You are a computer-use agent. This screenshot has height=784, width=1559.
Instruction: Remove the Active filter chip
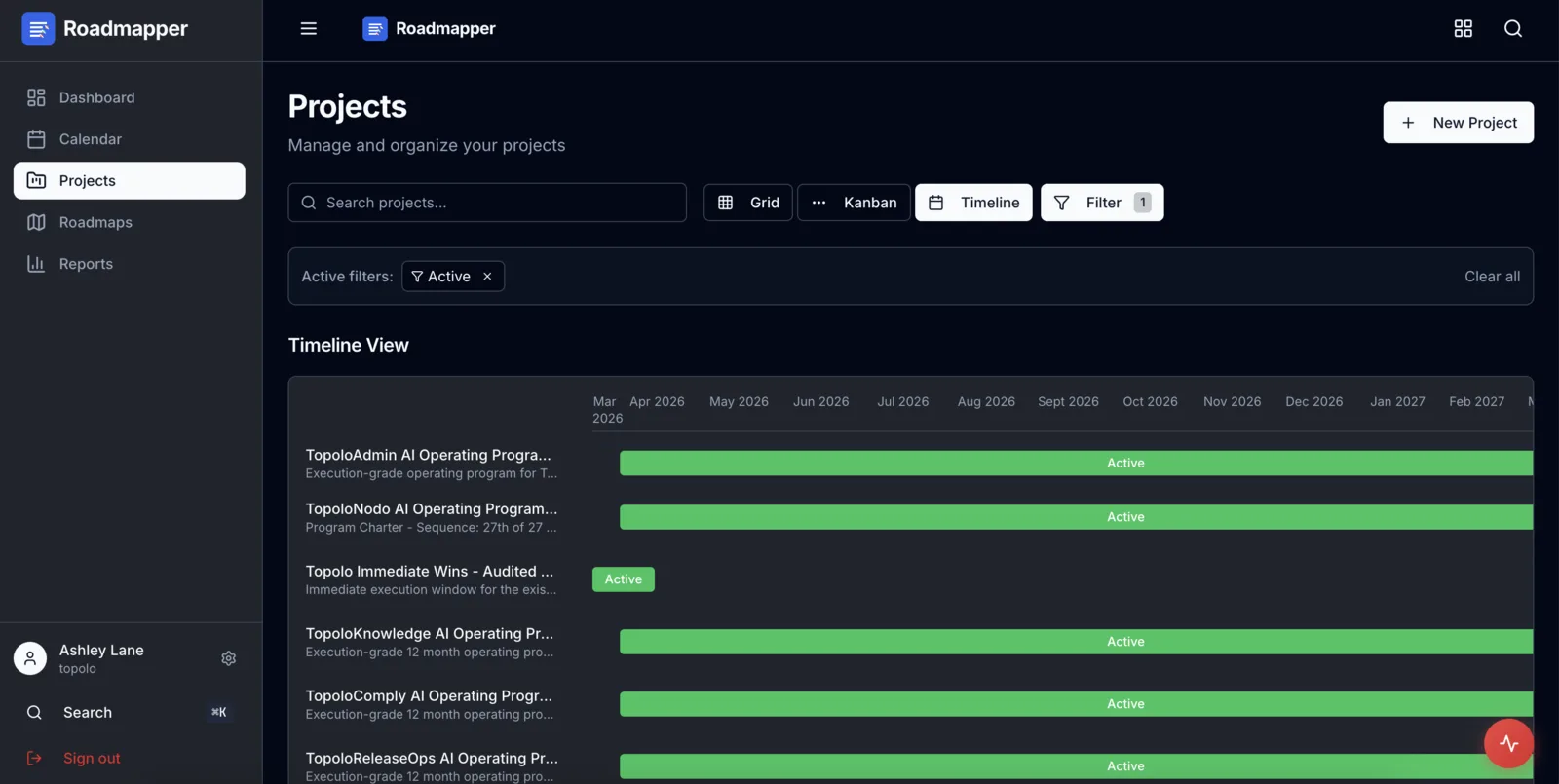click(487, 277)
